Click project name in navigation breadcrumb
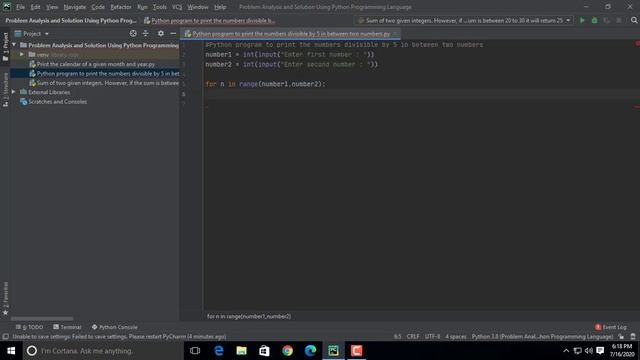 71,20
